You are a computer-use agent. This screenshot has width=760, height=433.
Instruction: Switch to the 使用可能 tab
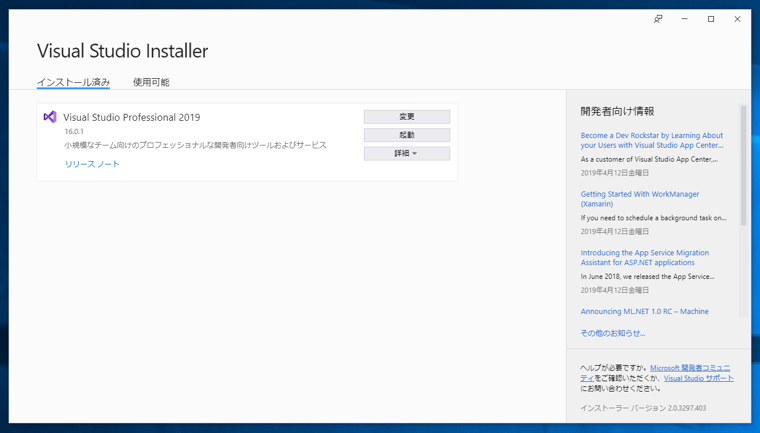[151, 82]
